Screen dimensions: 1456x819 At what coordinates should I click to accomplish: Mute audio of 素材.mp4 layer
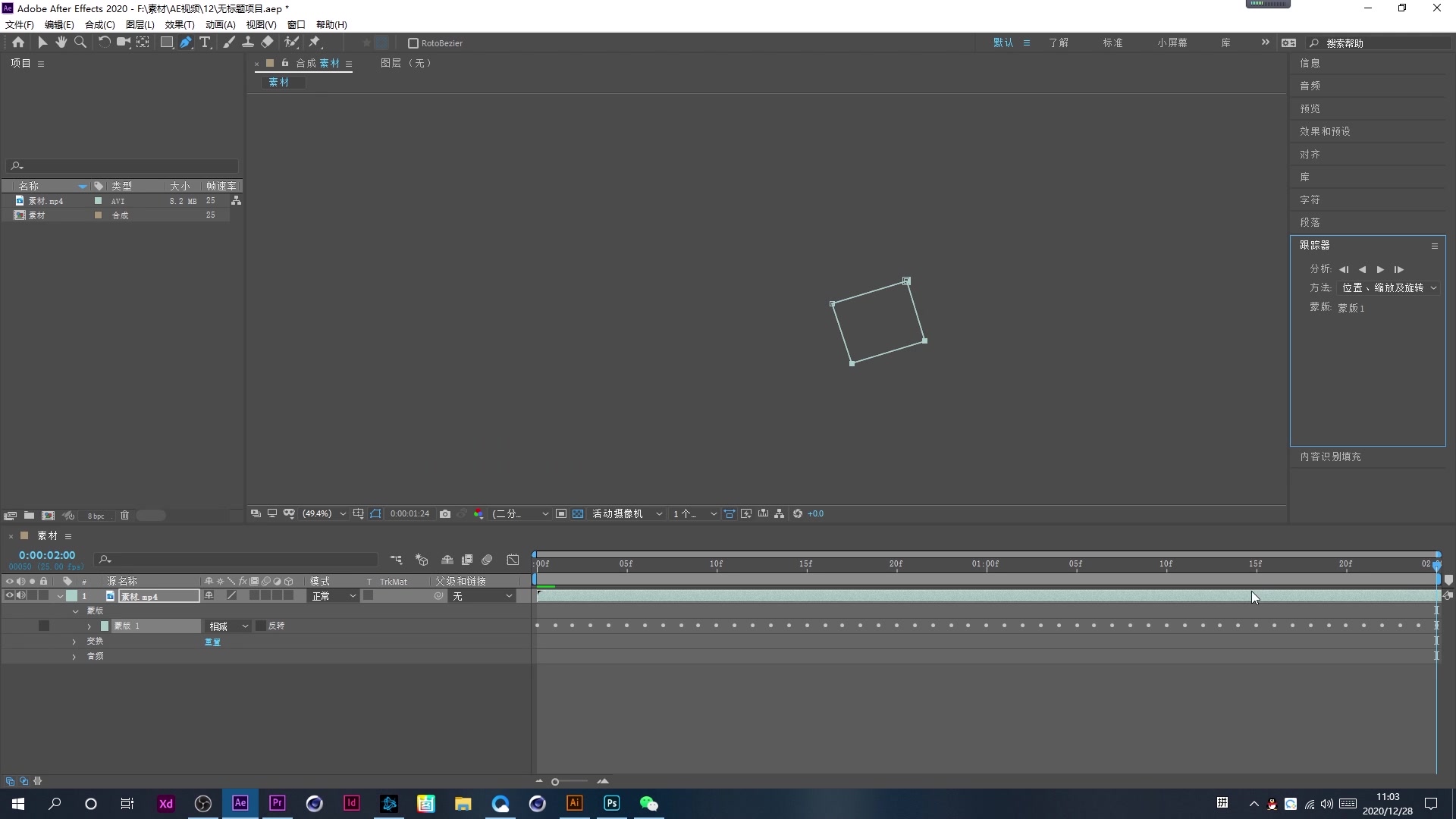pyautogui.click(x=20, y=596)
